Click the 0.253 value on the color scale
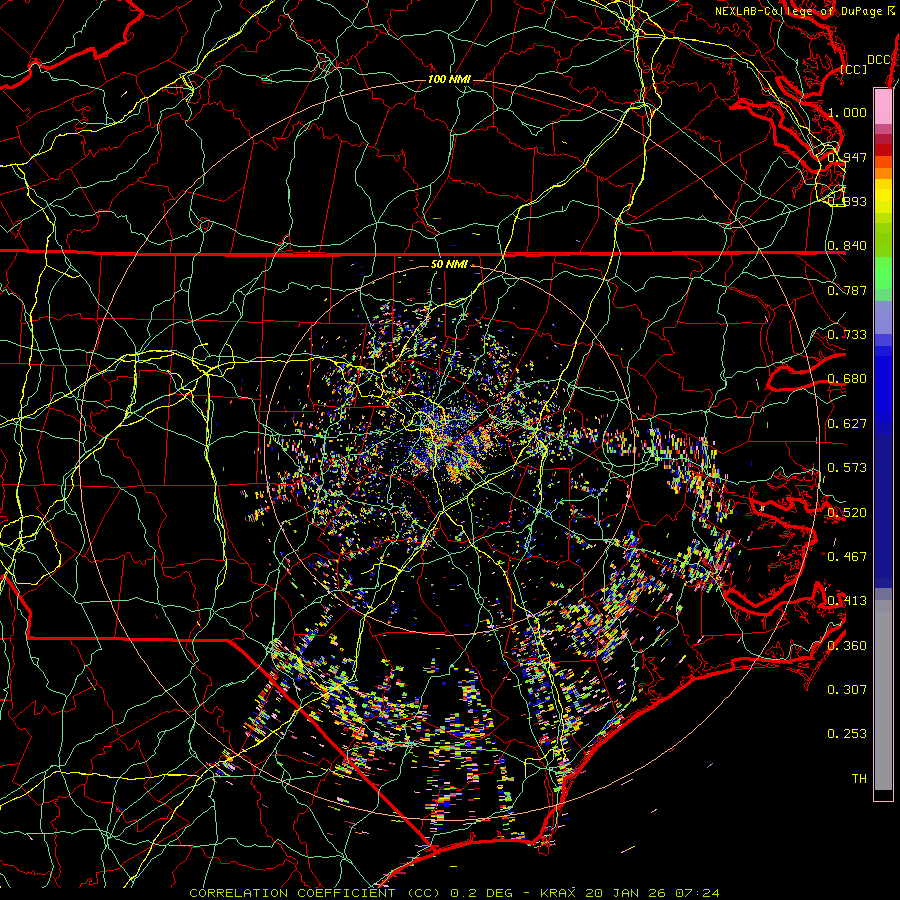The height and width of the screenshot is (900, 900). click(847, 734)
